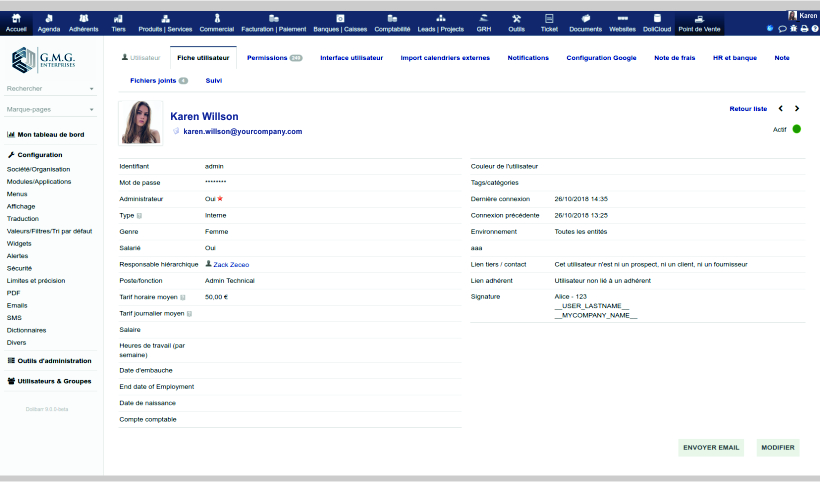Viewport: 820px width, 482px height.
Task: Expand the Rechercher dropdown
Action: click(x=91, y=88)
